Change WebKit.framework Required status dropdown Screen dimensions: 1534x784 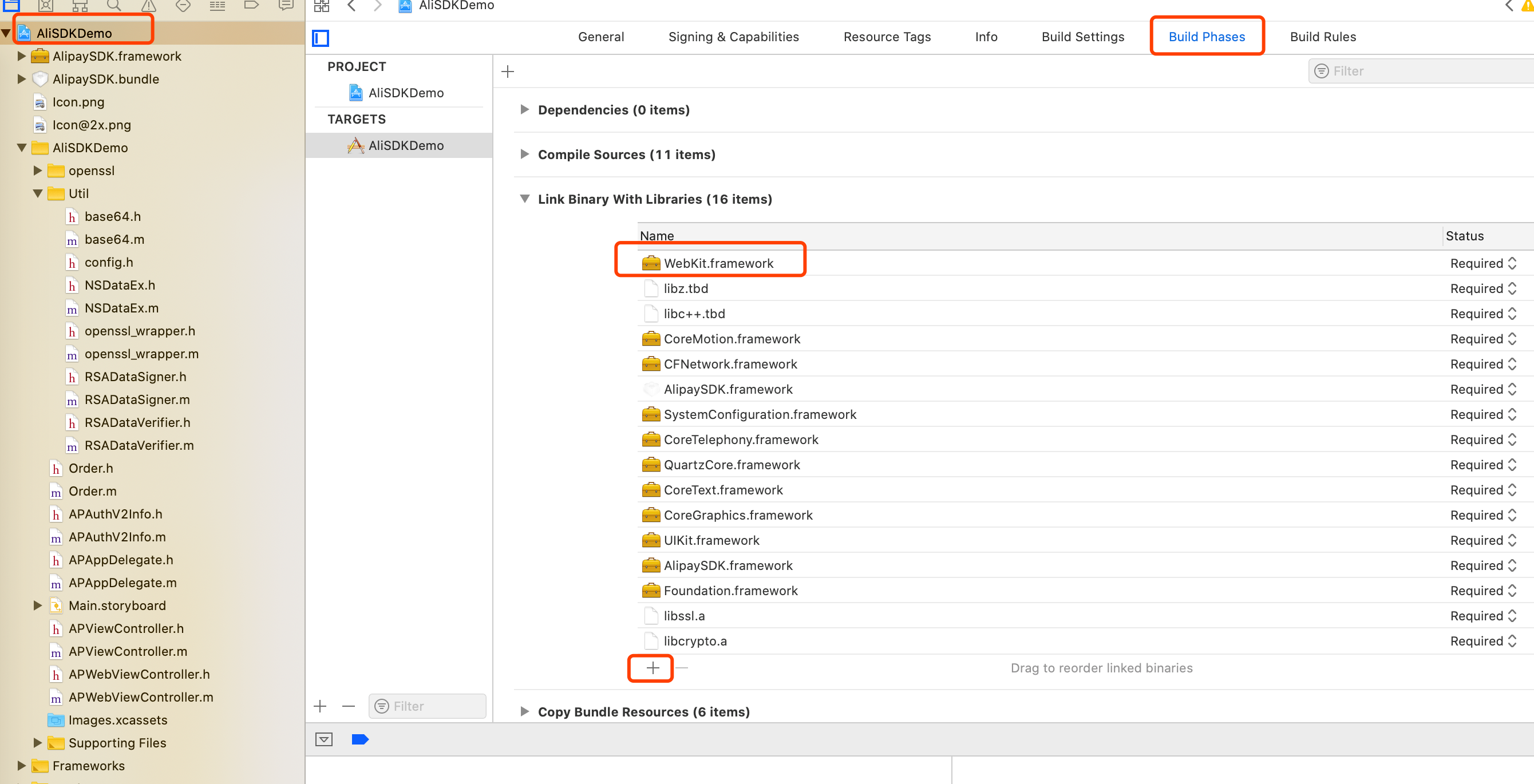click(1484, 263)
